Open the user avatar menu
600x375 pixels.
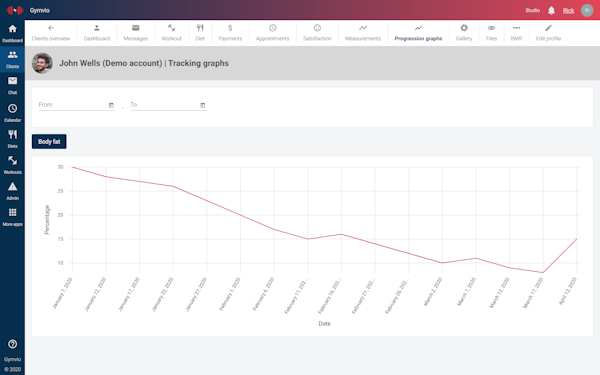(587, 10)
